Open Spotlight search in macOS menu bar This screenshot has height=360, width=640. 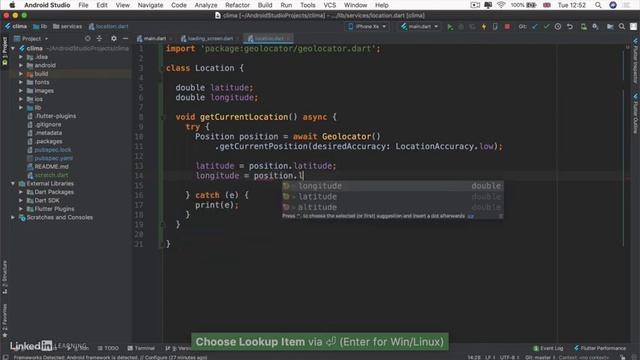[598, 5]
